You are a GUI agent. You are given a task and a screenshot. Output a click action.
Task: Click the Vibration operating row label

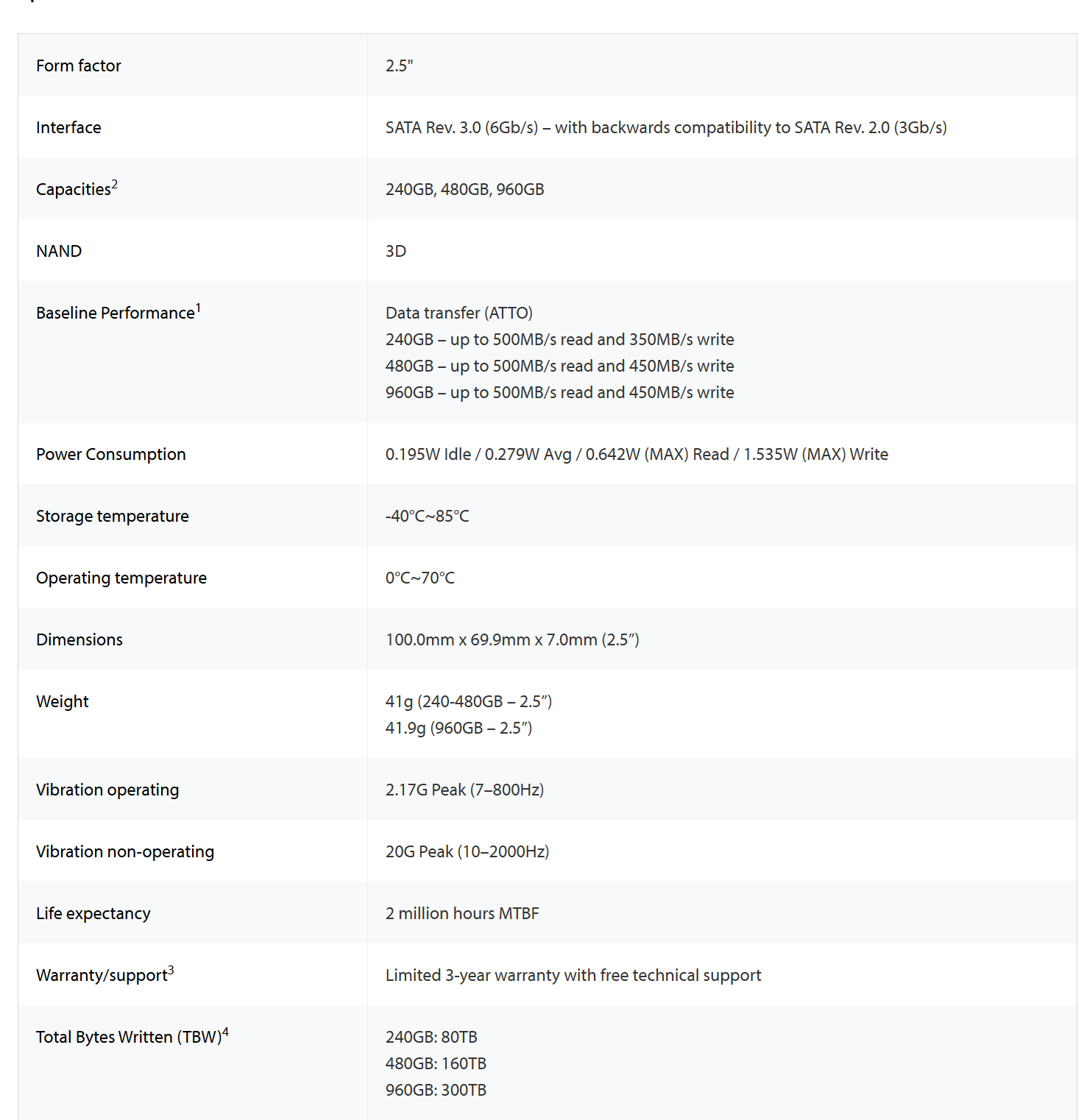[x=107, y=790]
